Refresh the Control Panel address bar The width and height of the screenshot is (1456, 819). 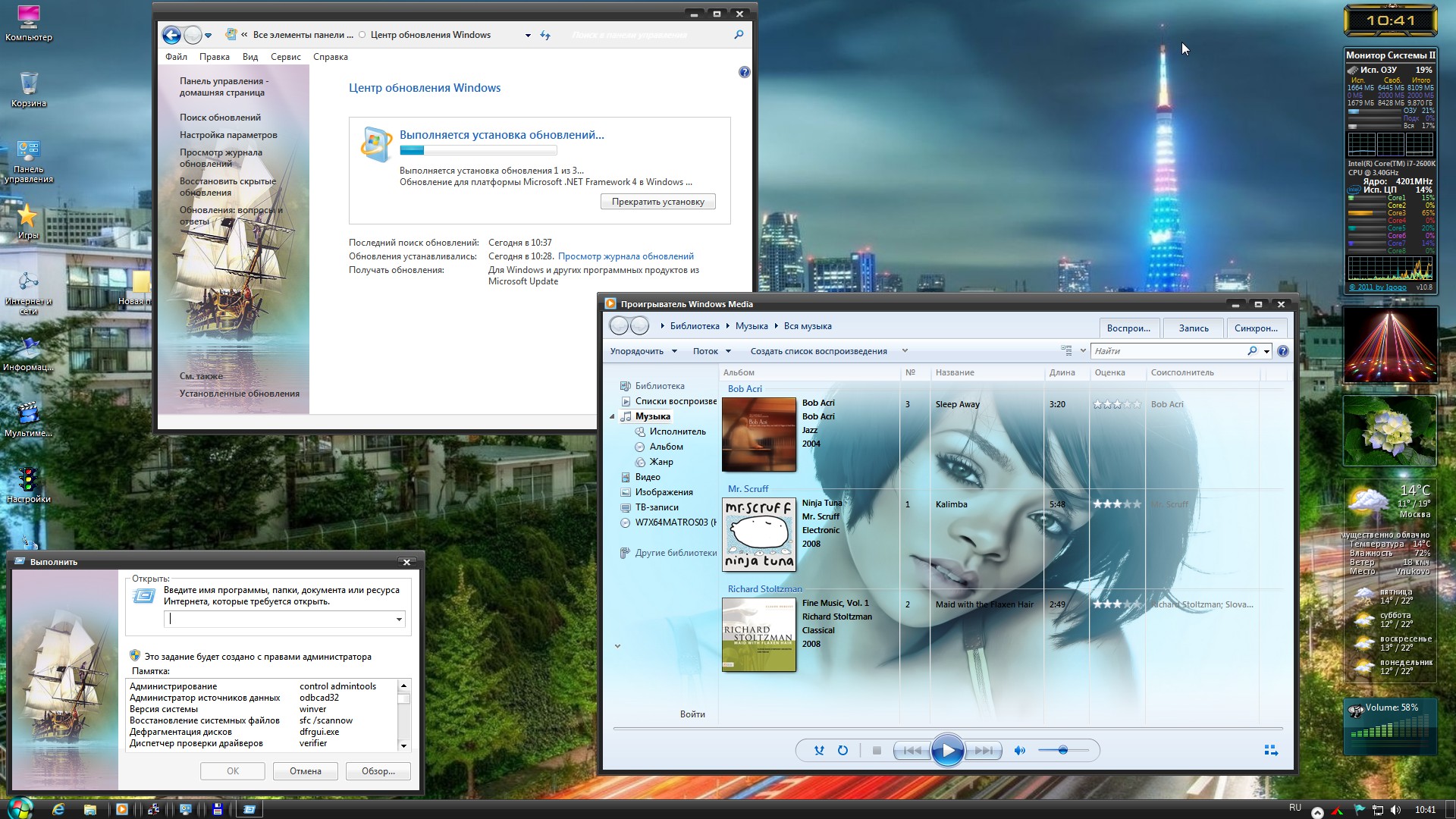pos(544,35)
